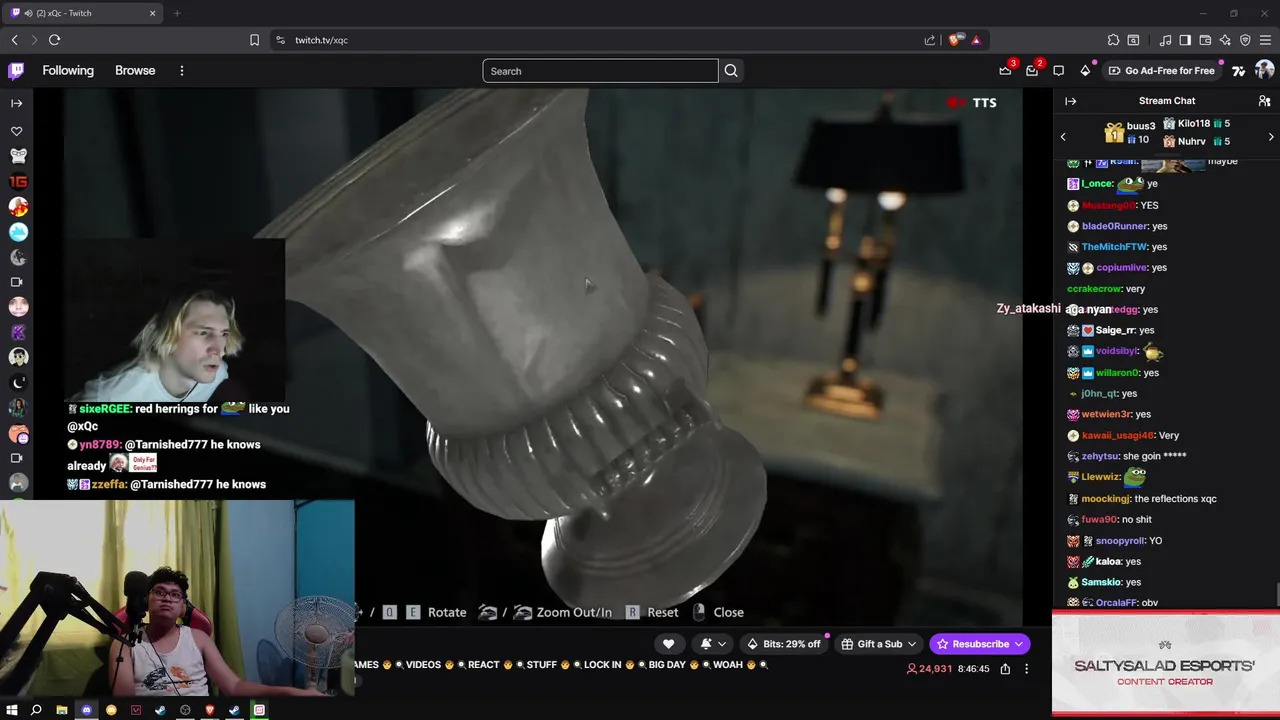Image resolution: width=1280 pixels, height=720 pixels.
Task: Open the whispers chat bubble icon
Action: [1059, 71]
